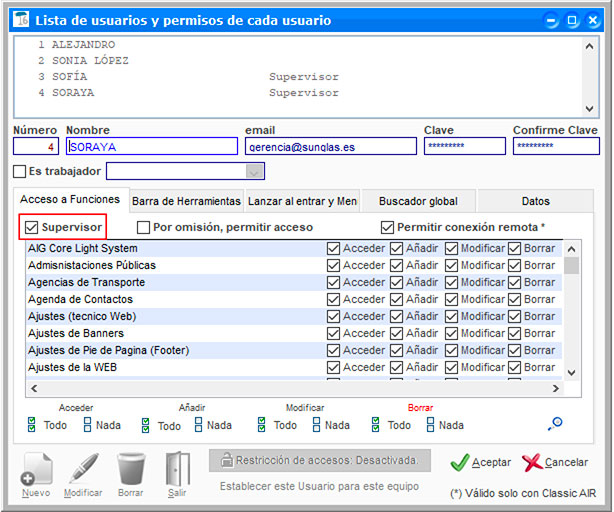Toggle the Supervisor checkbox
Viewport: 614px width, 512px height.
click(31, 227)
